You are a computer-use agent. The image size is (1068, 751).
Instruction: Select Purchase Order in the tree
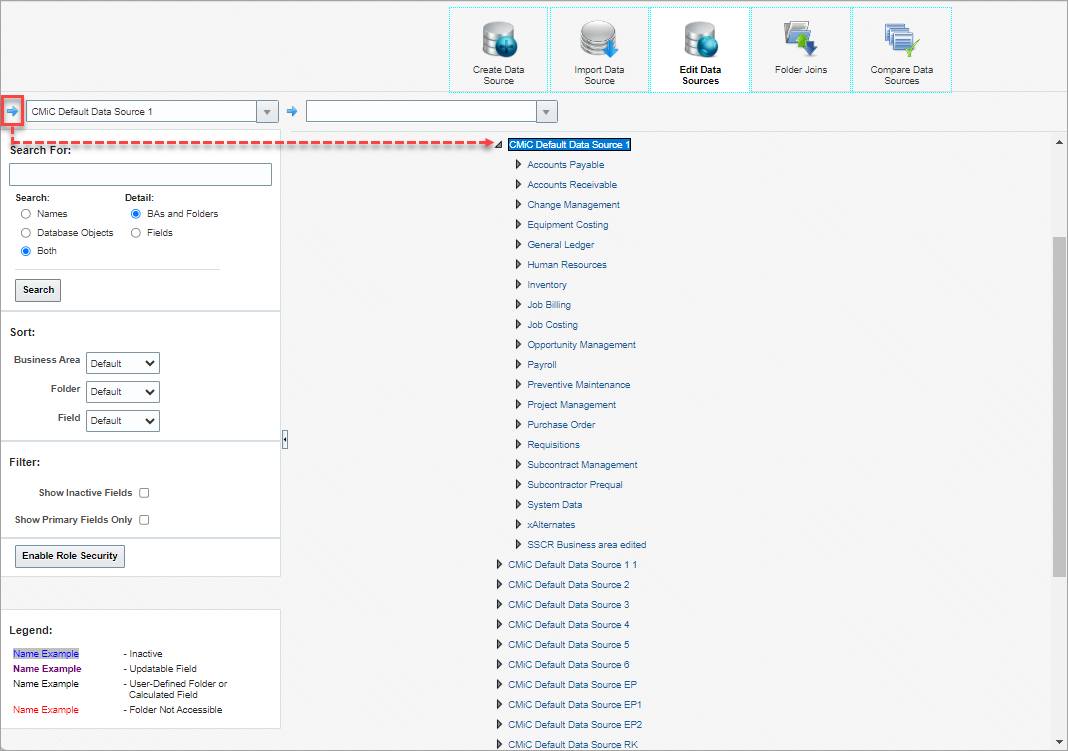[x=561, y=424]
